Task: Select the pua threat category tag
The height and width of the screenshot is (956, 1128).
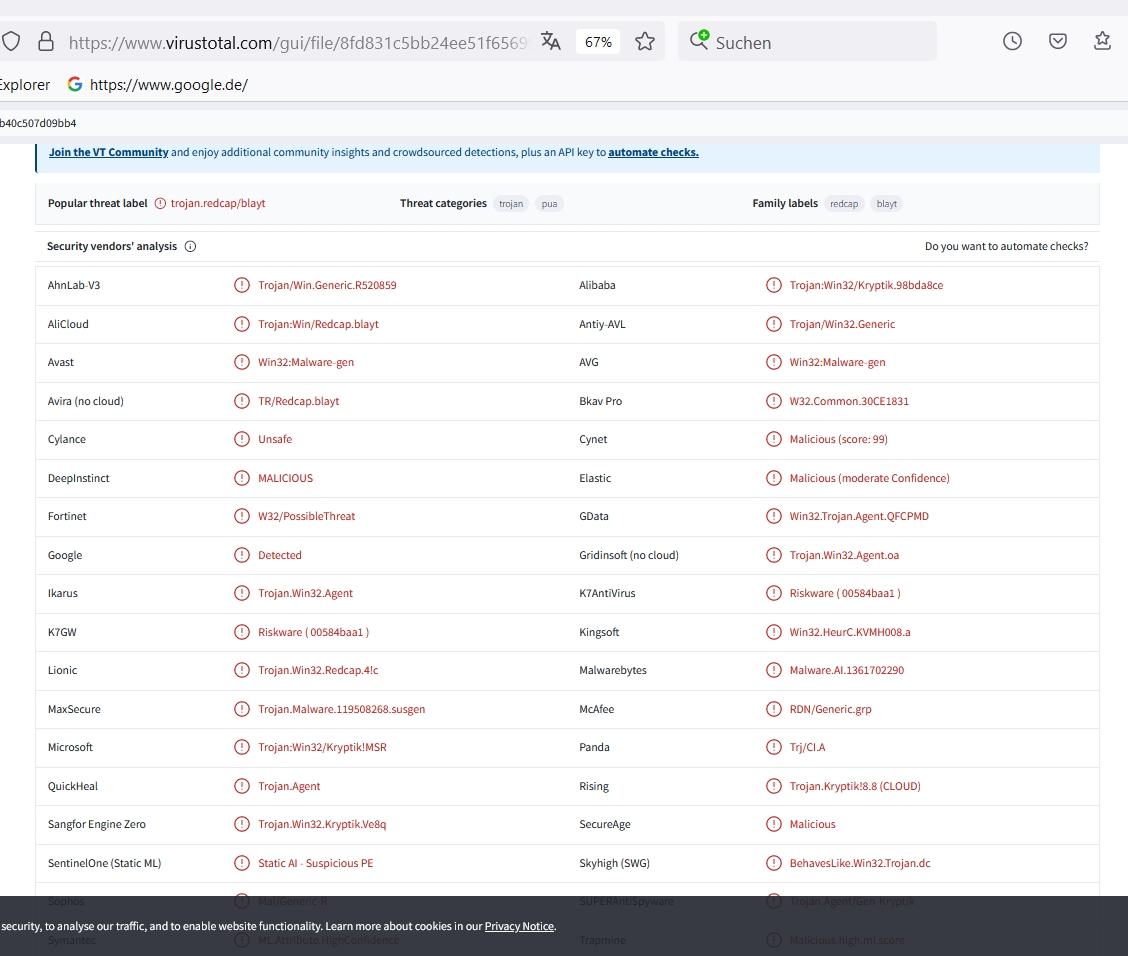Action: click(550, 204)
